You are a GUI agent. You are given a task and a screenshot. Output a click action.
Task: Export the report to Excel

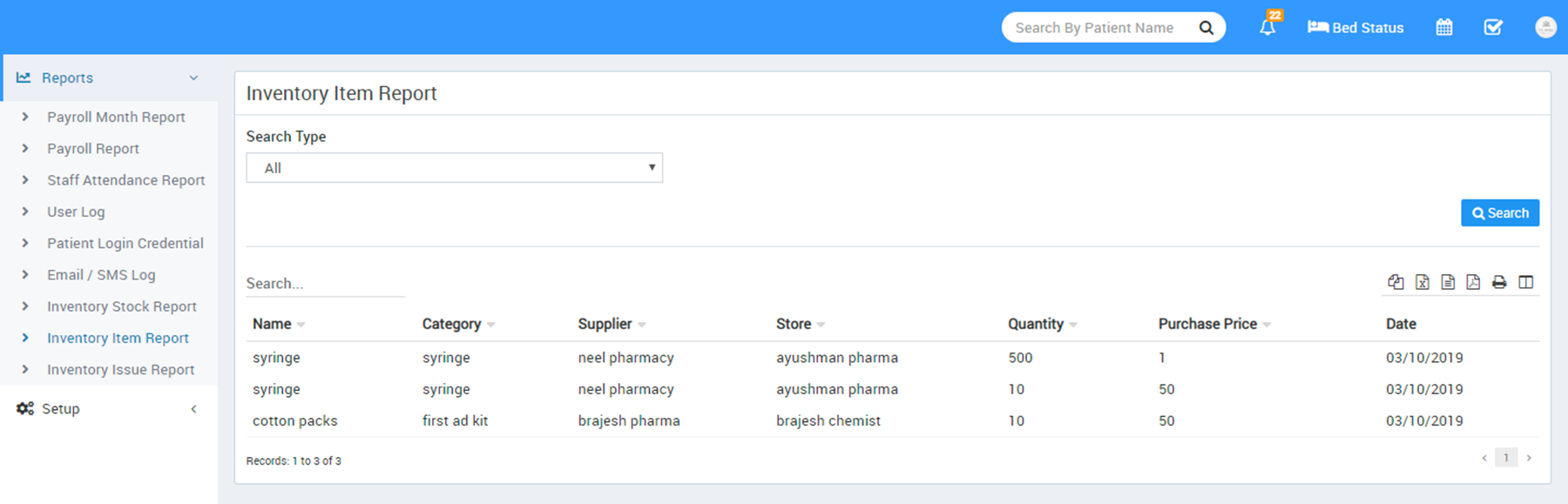(1422, 282)
